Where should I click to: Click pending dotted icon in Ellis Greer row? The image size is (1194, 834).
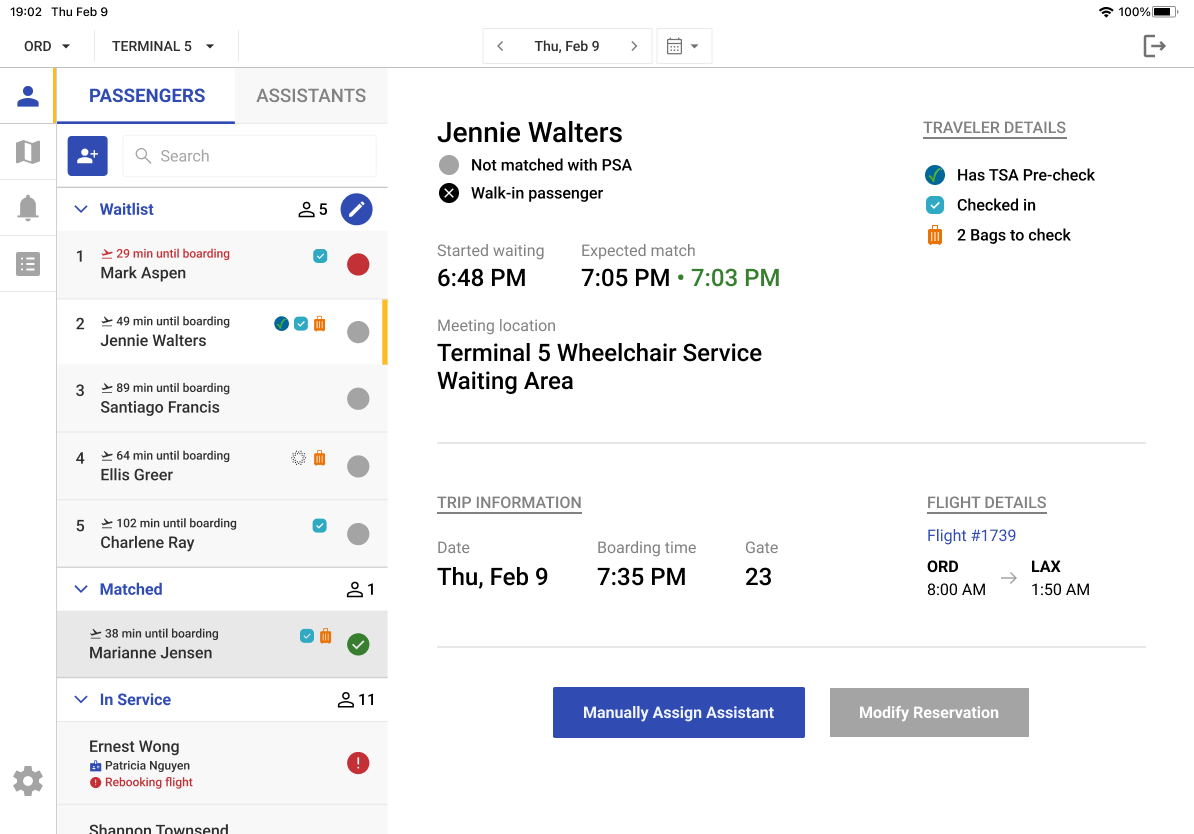tap(298, 458)
